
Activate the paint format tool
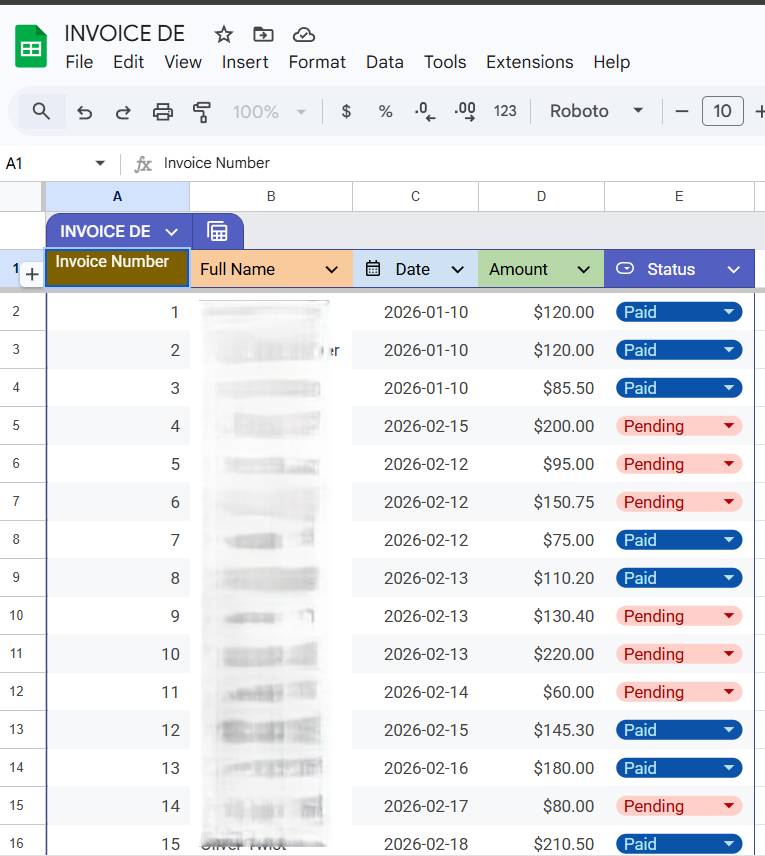(201, 112)
